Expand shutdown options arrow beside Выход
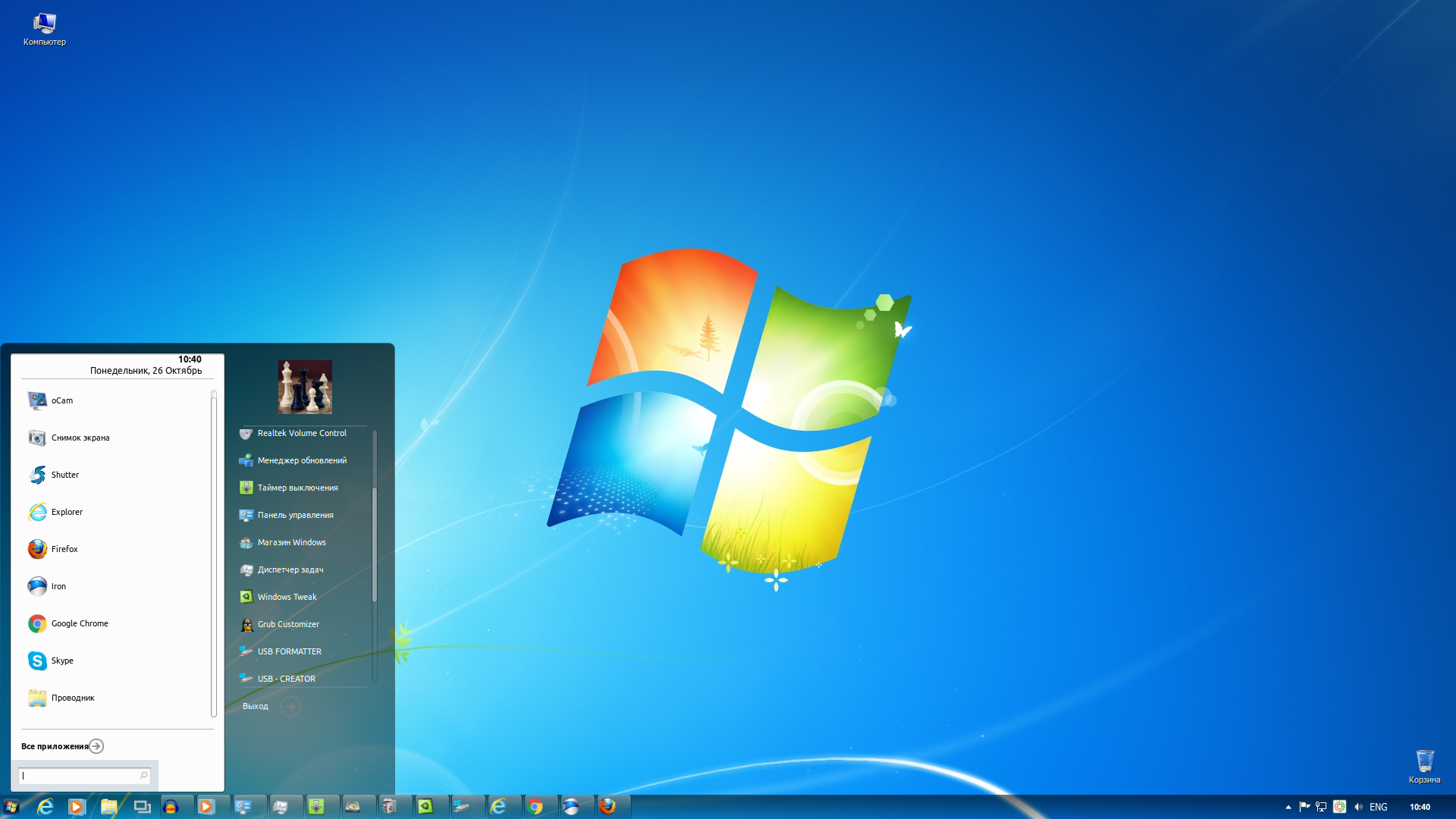Image resolution: width=1456 pixels, height=819 pixels. coord(290,707)
